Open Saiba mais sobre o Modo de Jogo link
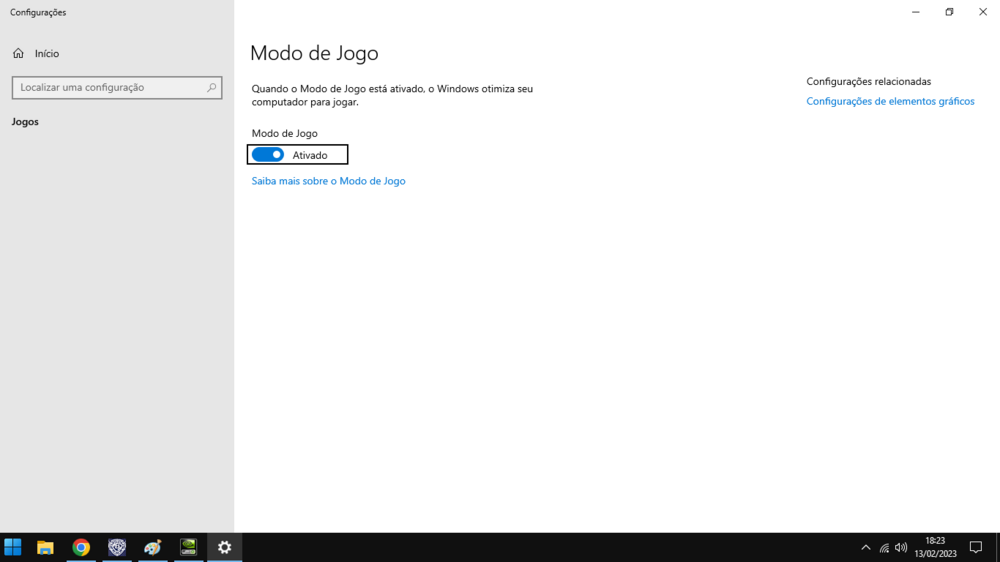1000x562 pixels. [328, 181]
